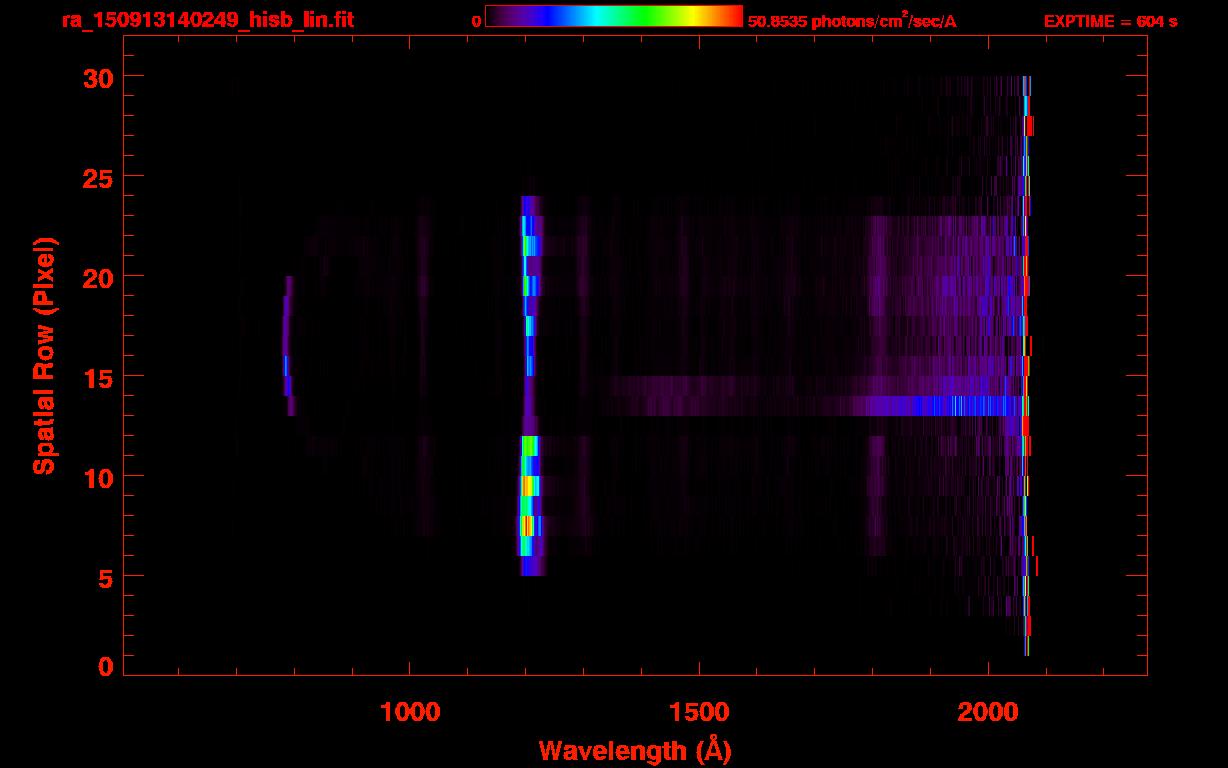Image resolution: width=1228 pixels, height=768 pixels.
Task: Click the 50.8535 photons/cm²/sec/A label
Action: click(x=852, y=20)
